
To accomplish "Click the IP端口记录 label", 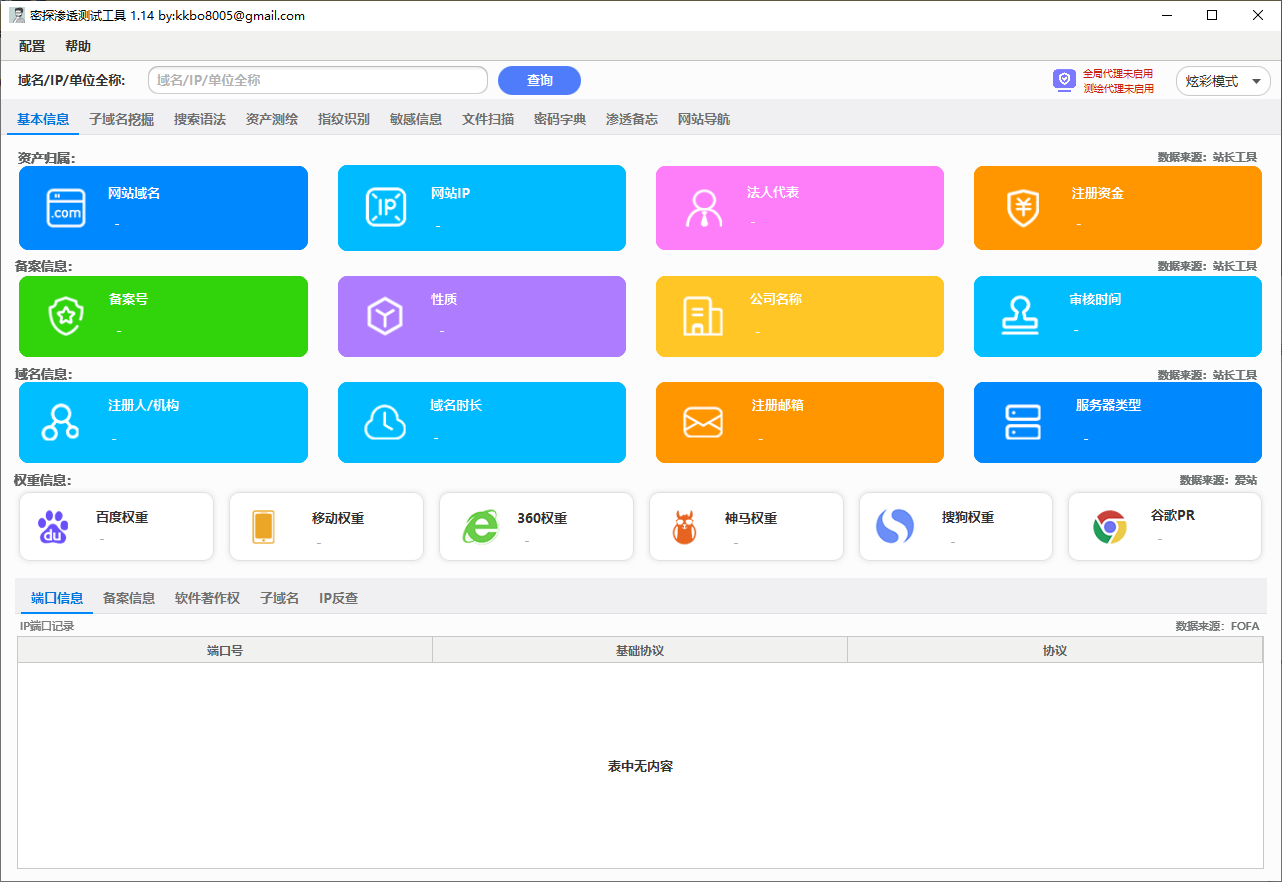I will (x=47, y=626).
